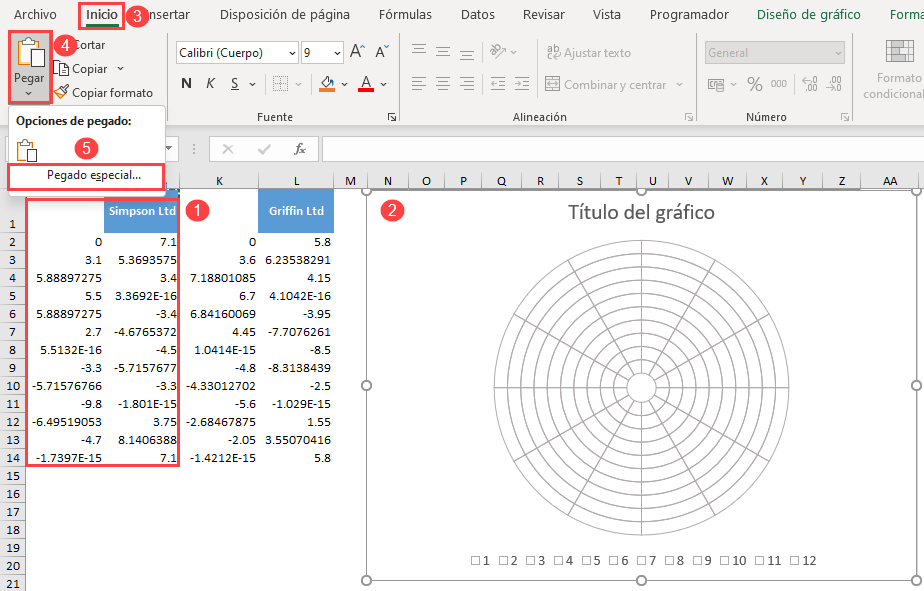This screenshot has height=591, width=924.
Task: Decrease indent
Action: pos(498,84)
